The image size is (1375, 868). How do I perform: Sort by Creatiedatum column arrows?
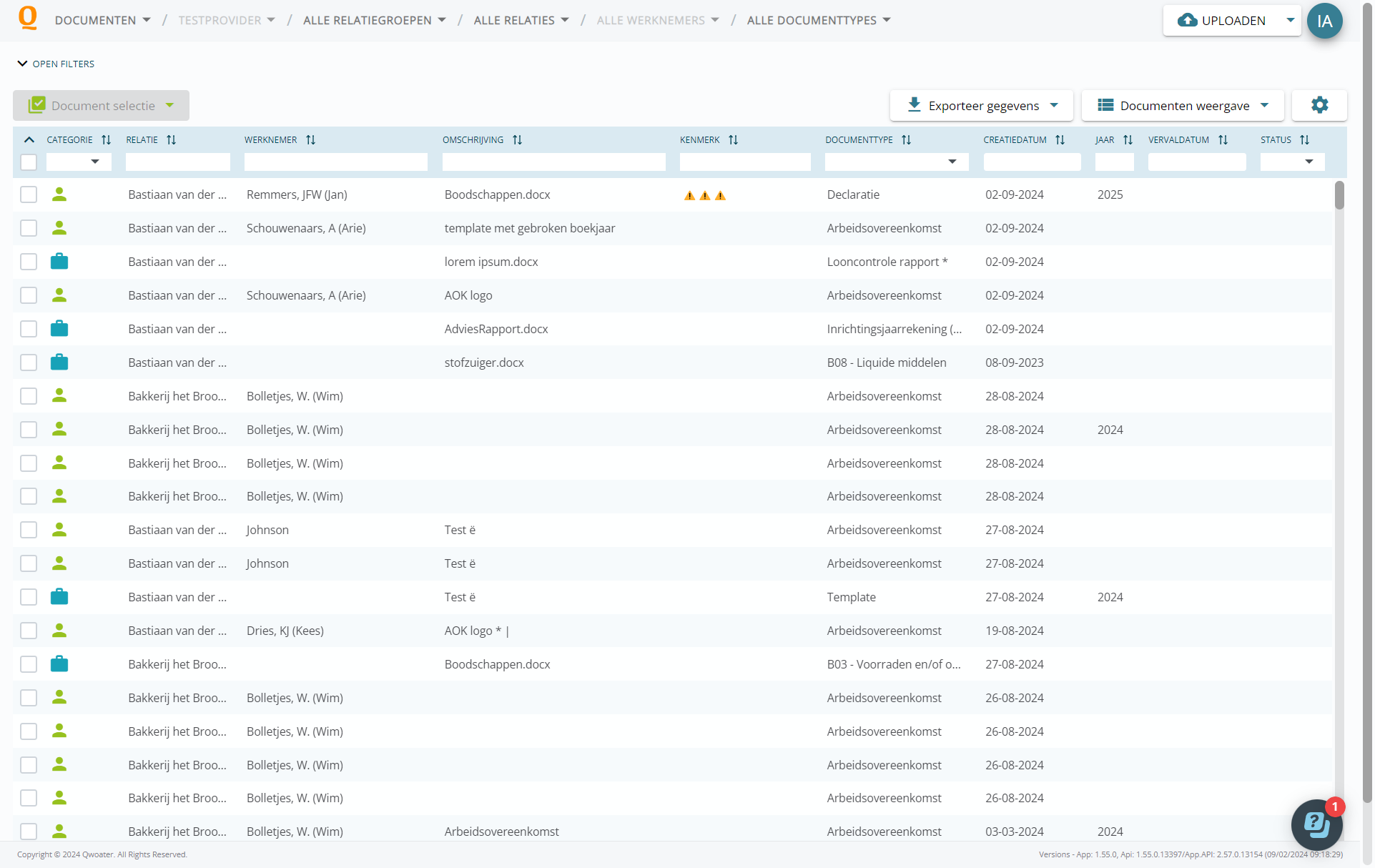tap(1060, 140)
